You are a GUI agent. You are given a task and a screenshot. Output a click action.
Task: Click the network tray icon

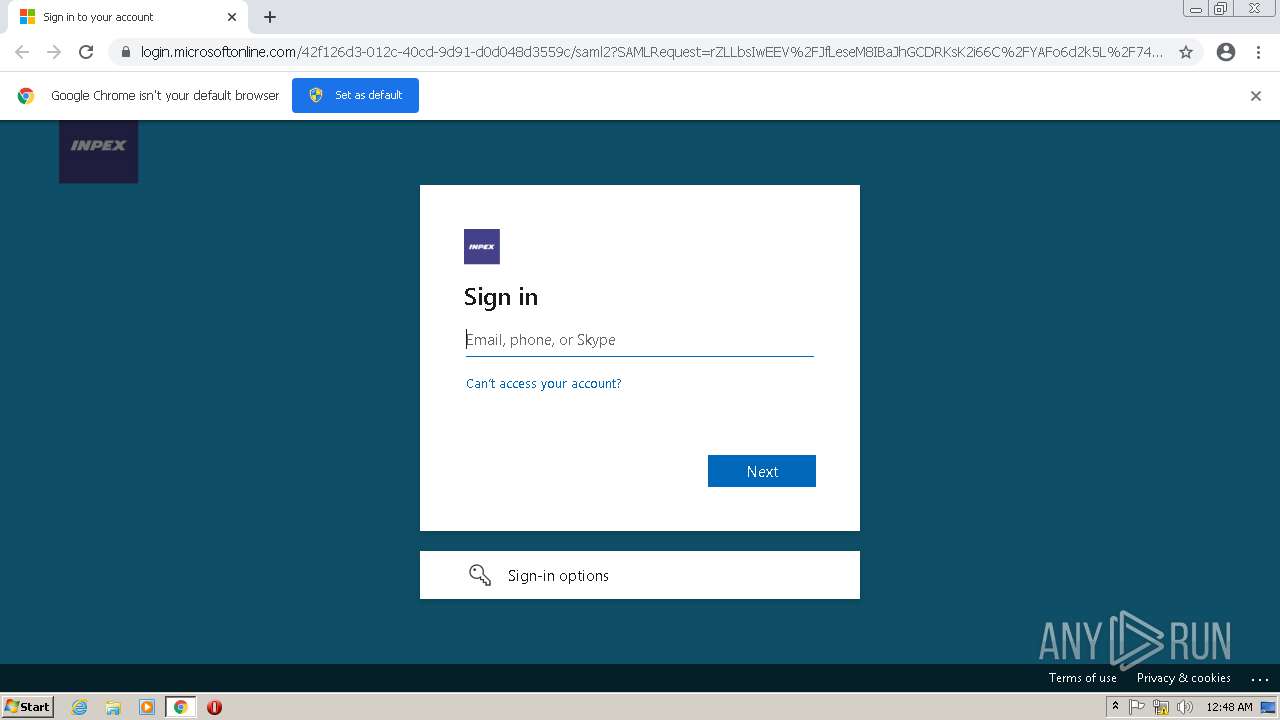(x=1161, y=707)
